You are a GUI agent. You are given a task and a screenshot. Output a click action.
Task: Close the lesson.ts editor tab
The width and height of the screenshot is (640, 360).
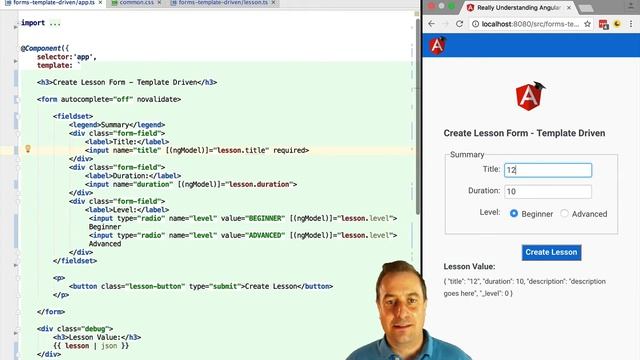click(273, 3)
